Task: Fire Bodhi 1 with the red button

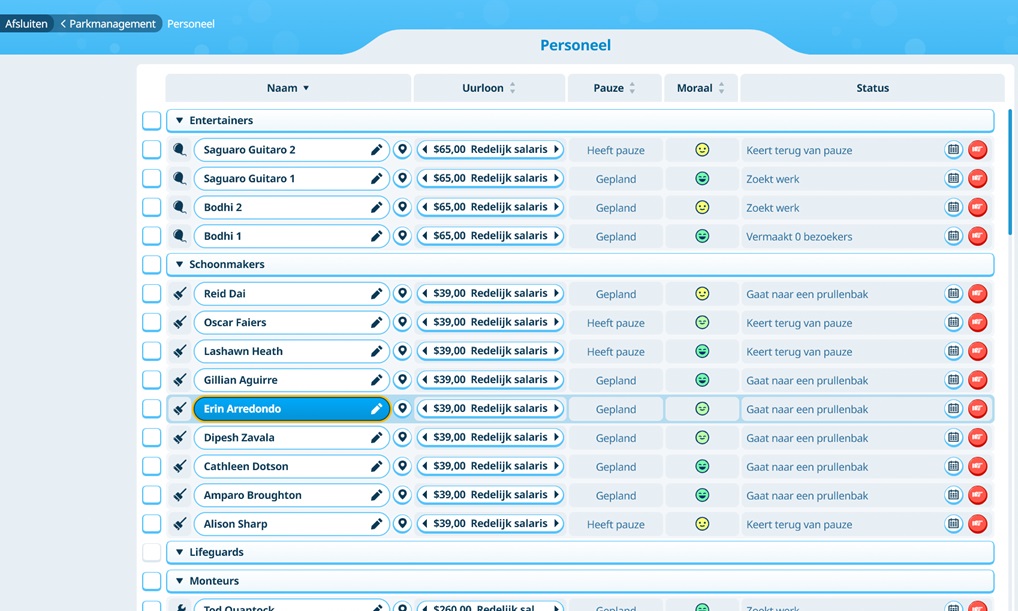Action: coord(978,236)
